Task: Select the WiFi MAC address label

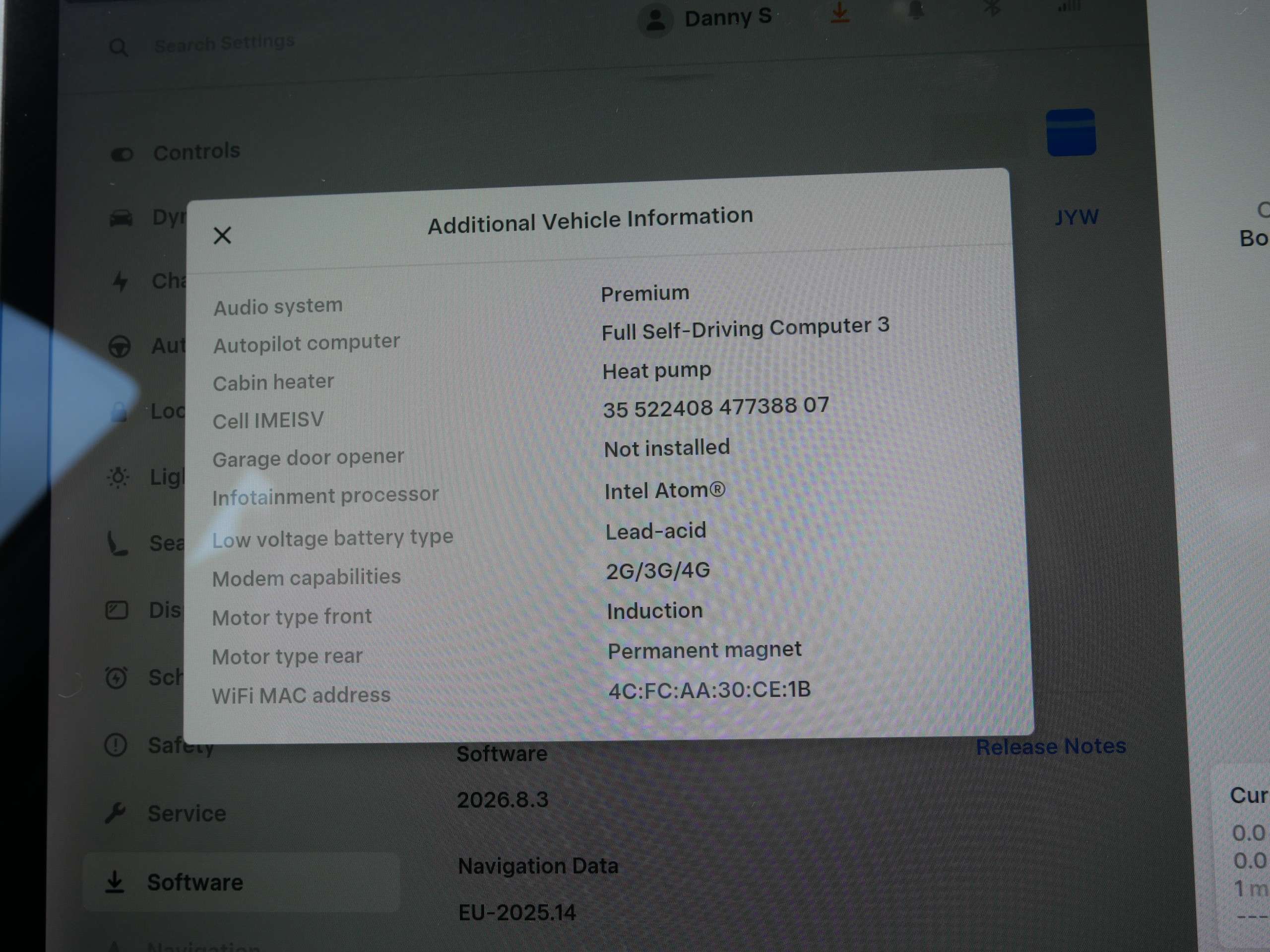Action: coord(301,696)
